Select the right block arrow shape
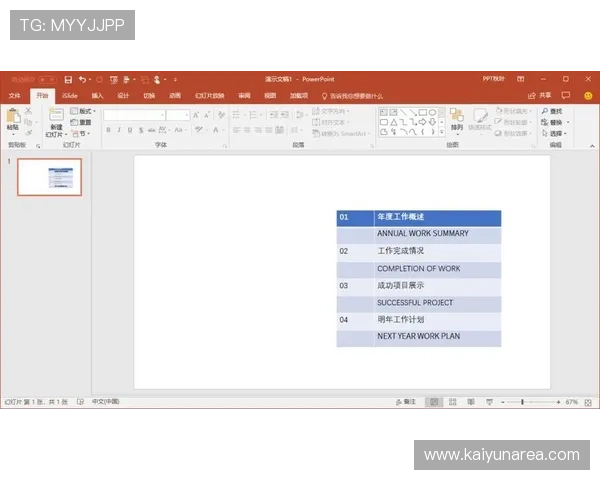Screen dimensions: 600x480 click(423, 122)
